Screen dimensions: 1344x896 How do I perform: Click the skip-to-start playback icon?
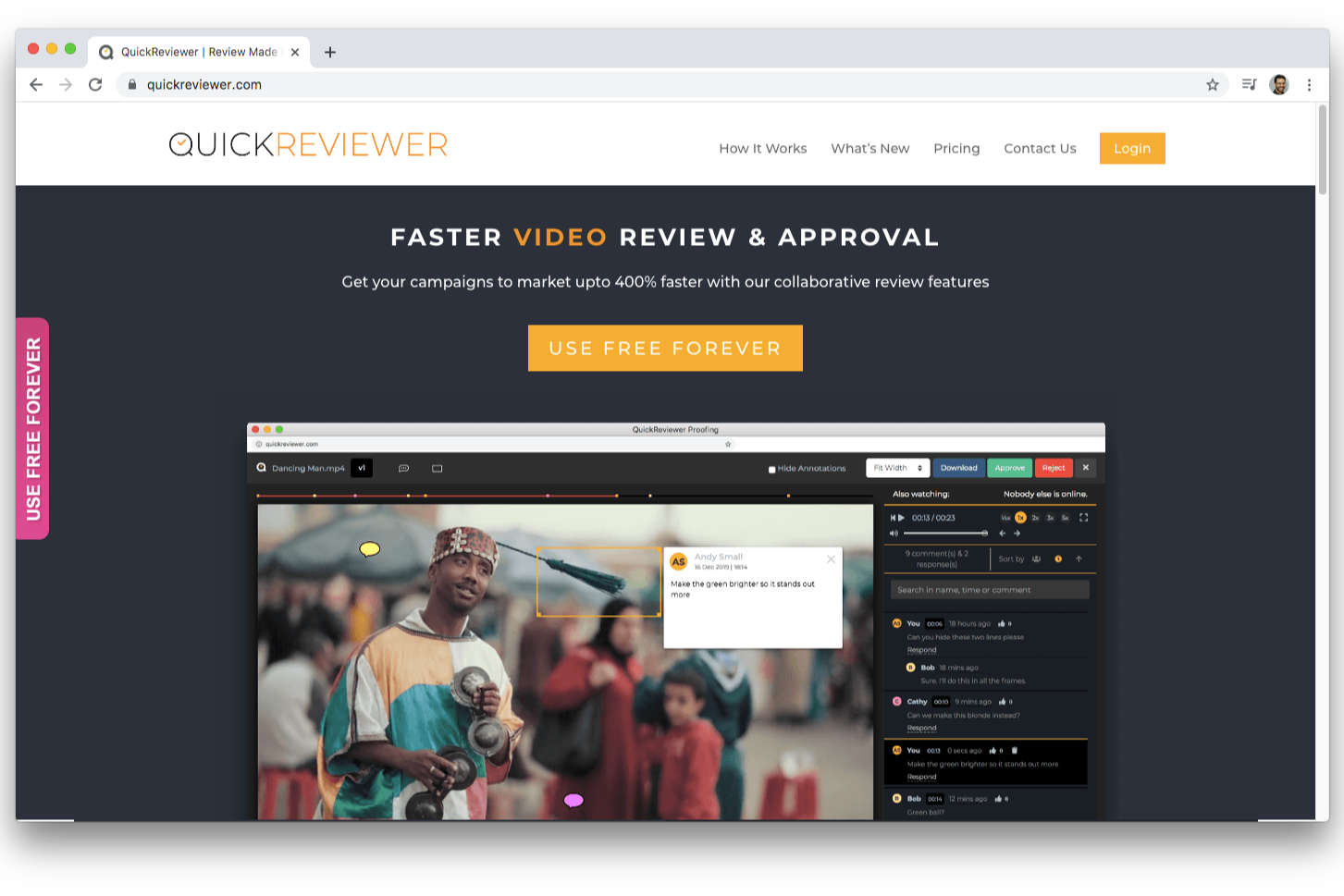[893, 518]
